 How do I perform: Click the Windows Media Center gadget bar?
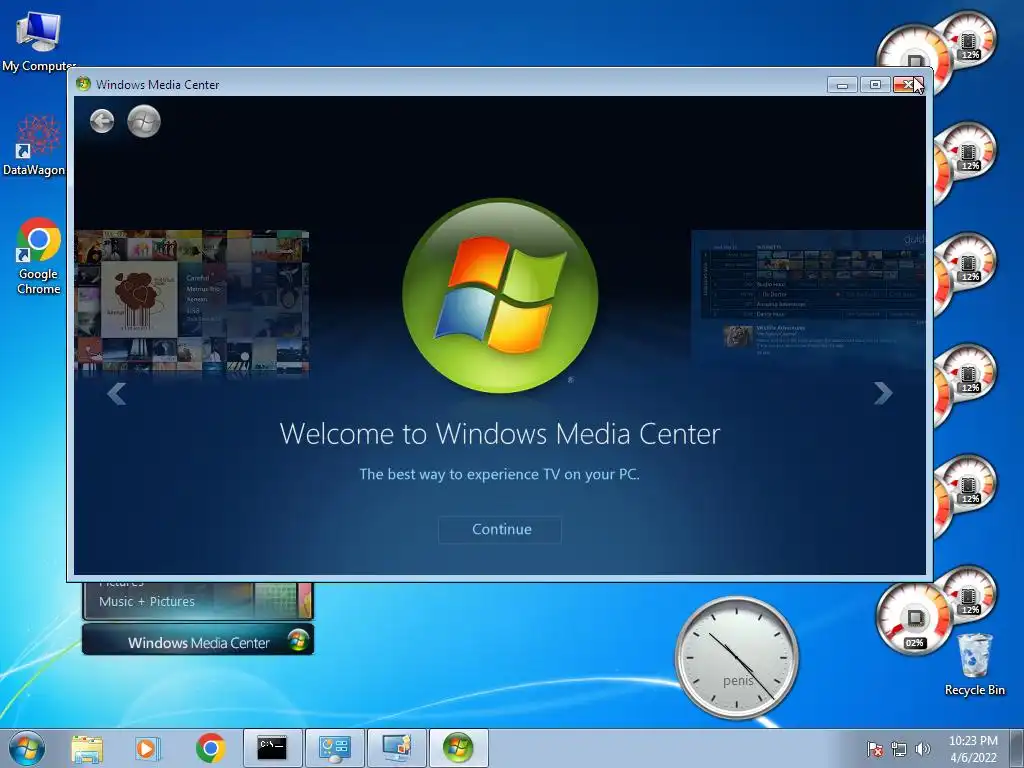point(198,640)
